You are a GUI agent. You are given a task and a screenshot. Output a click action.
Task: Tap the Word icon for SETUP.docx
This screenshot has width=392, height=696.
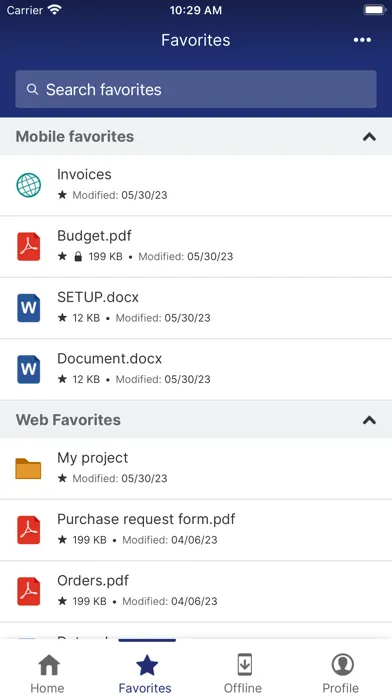click(x=29, y=308)
